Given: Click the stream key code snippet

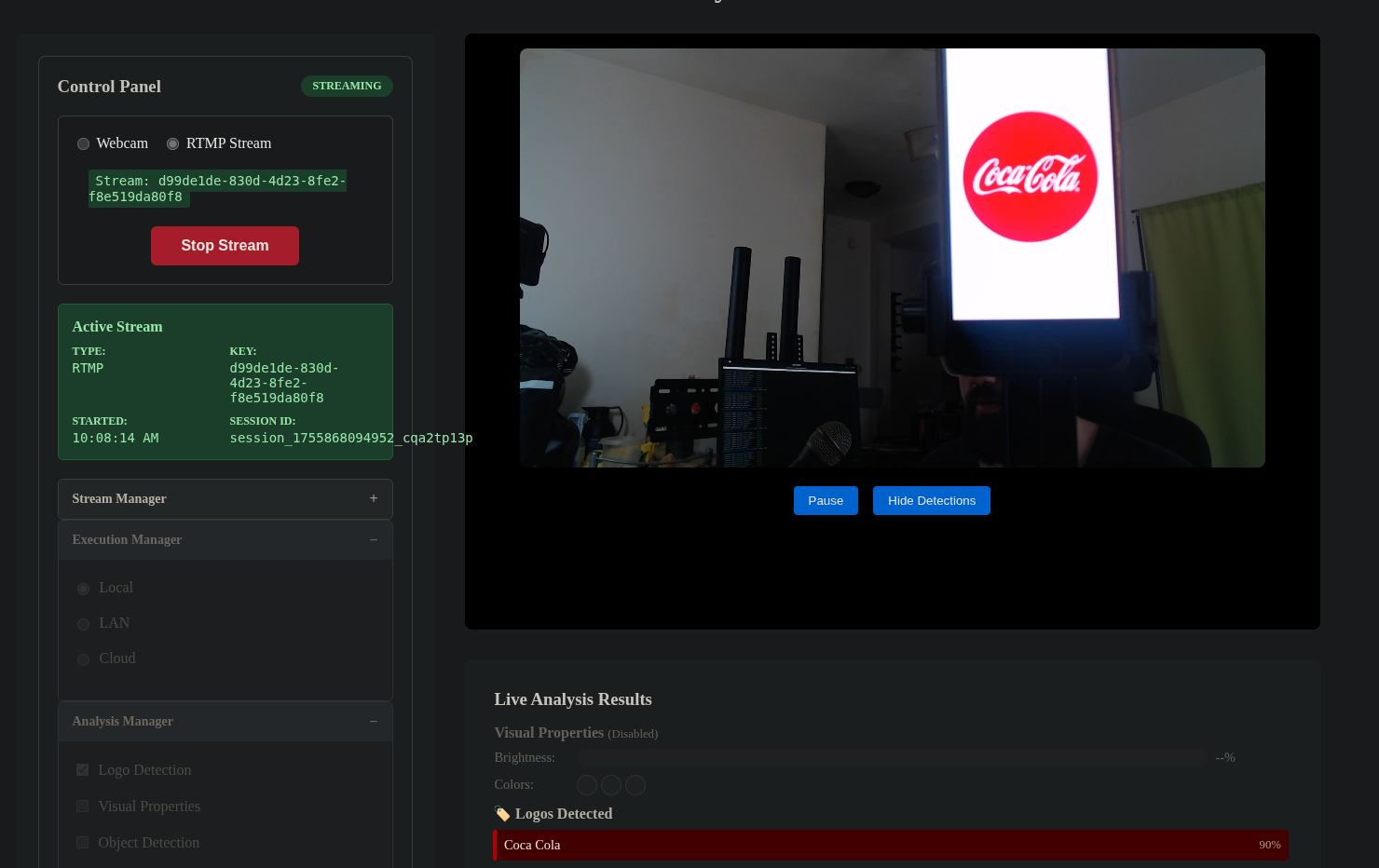Looking at the screenshot, I should tap(217, 188).
